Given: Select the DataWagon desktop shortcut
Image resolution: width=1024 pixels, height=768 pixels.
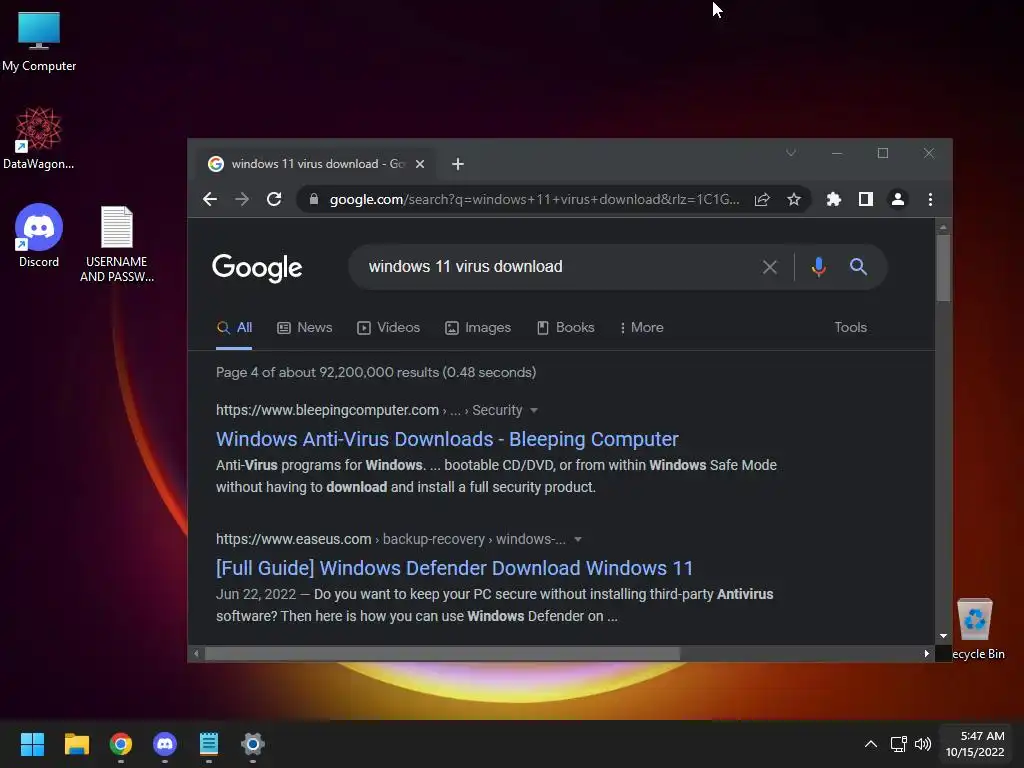Looking at the screenshot, I should pos(39,139).
